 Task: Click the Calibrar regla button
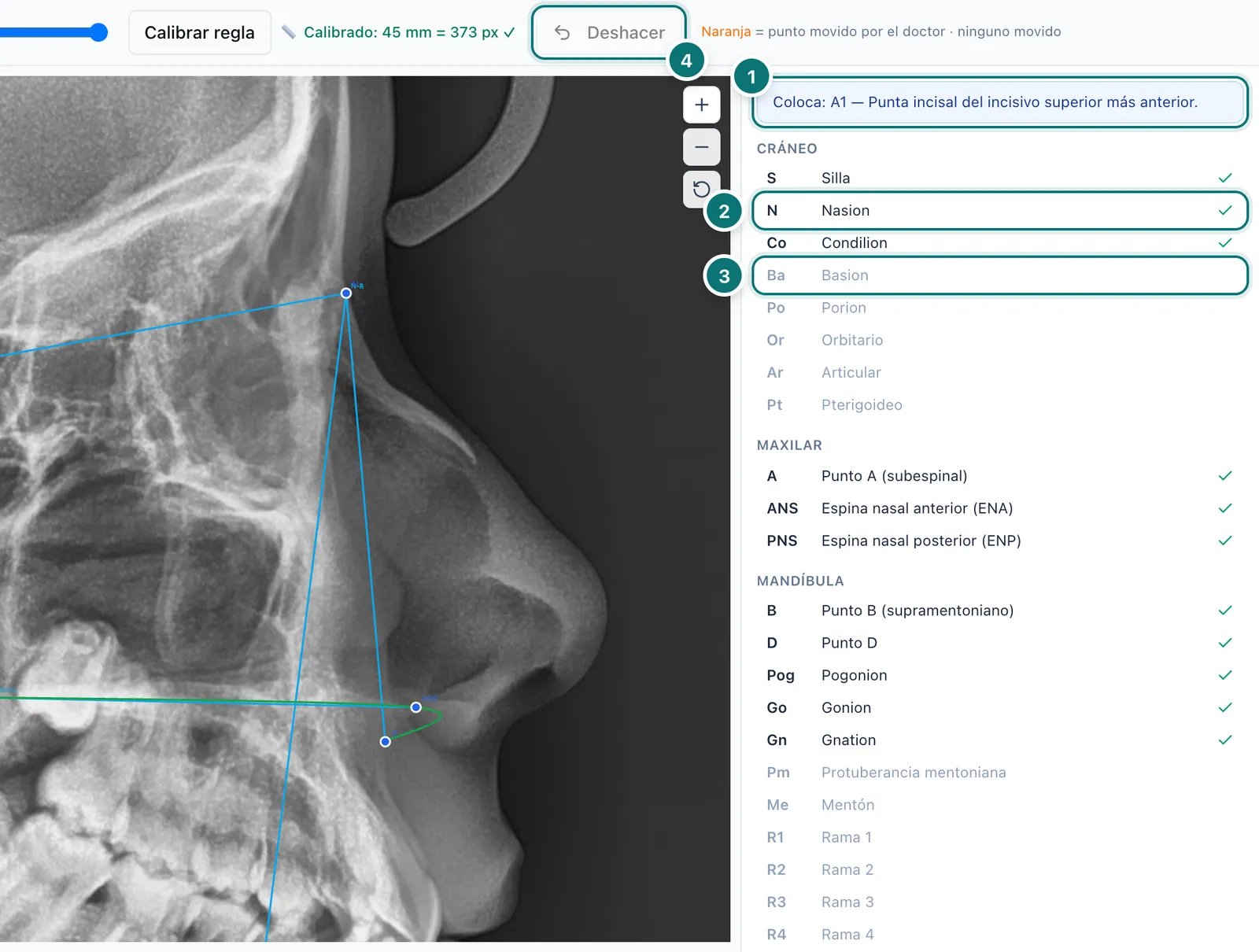200,32
